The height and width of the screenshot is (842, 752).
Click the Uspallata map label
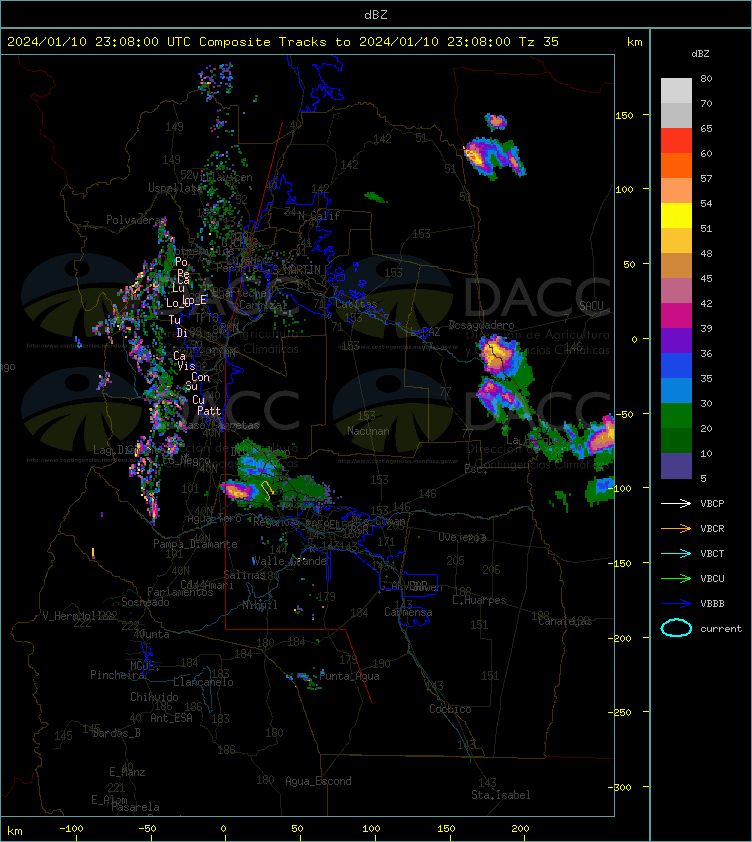click(x=175, y=188)
